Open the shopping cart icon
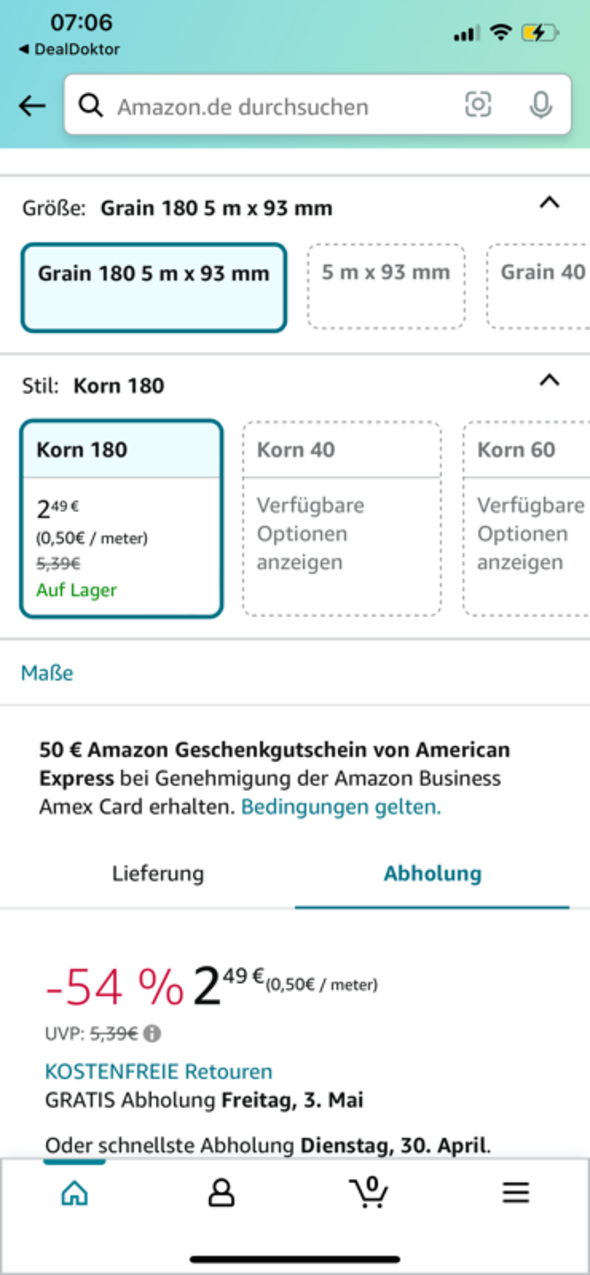The image size is (590, 1275). coord(369,1194)
